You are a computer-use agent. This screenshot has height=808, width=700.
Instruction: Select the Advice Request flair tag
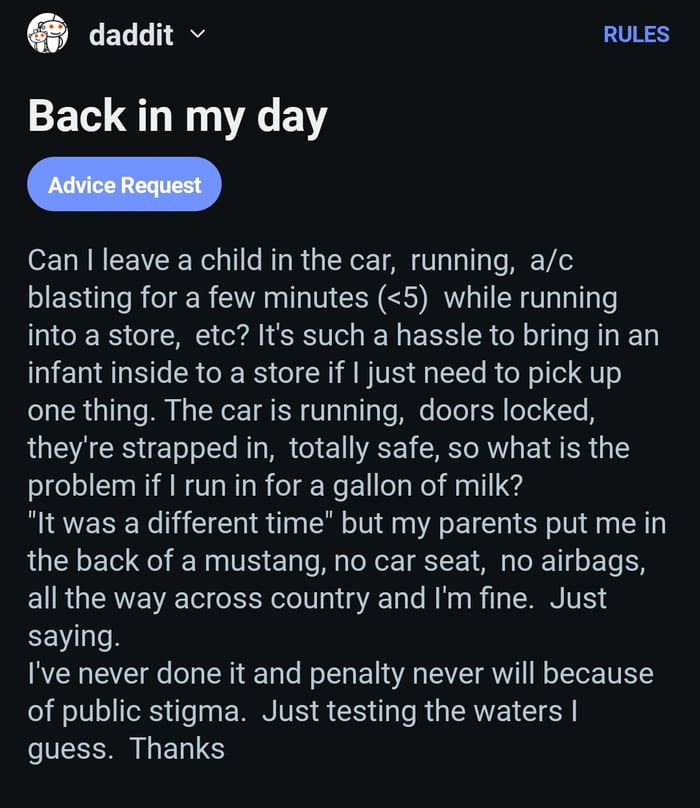tap(124, 185)
